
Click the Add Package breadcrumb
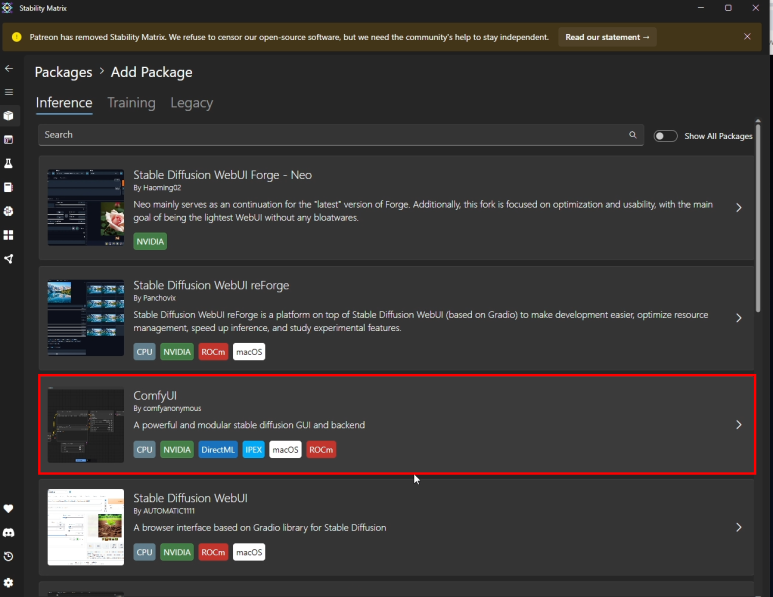coord(151,72)
